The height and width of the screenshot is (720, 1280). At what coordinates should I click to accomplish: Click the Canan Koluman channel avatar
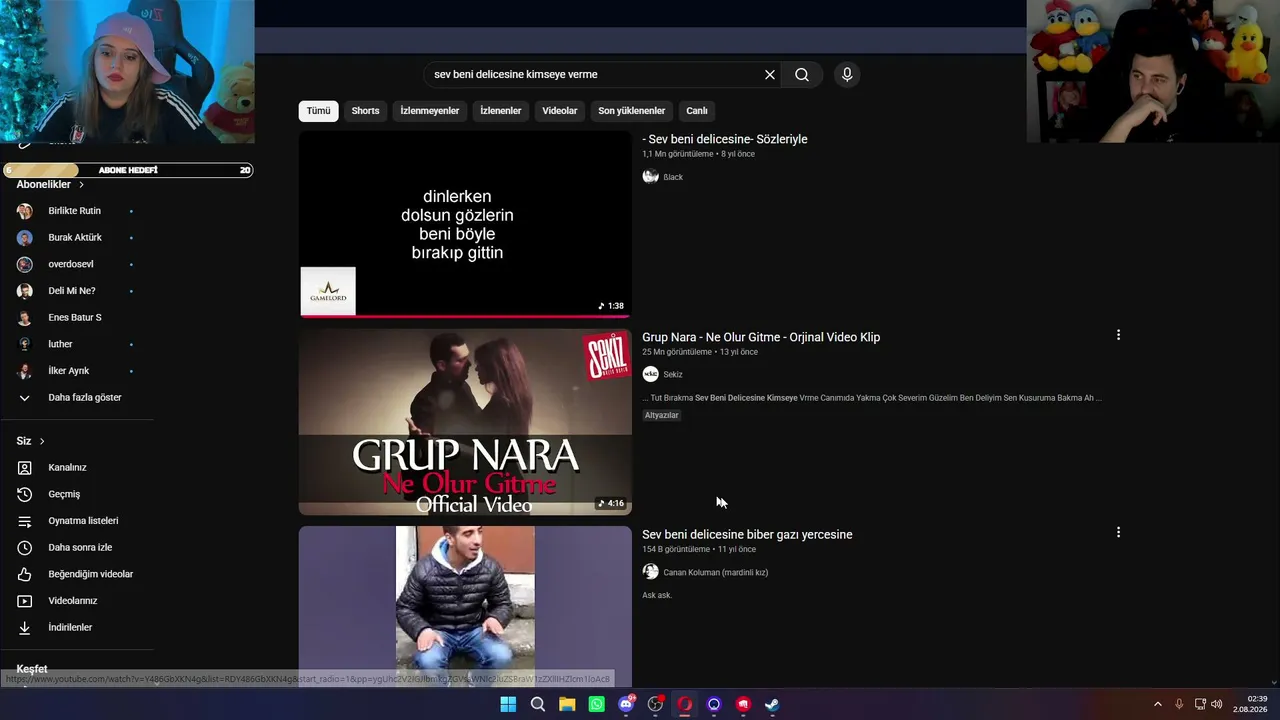[650, 572]
